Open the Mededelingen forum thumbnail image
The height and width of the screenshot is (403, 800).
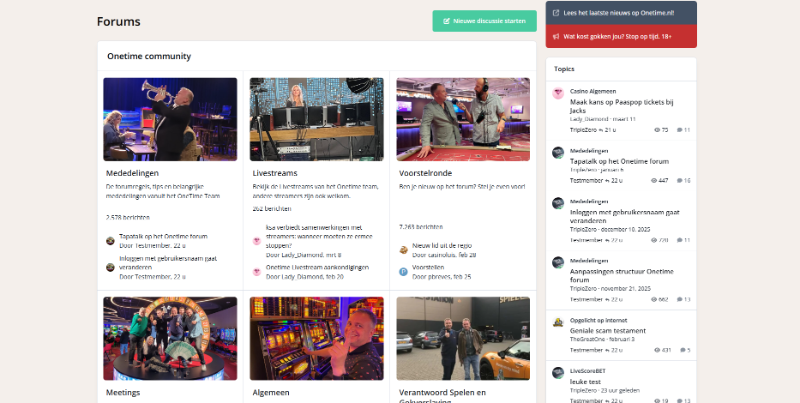170,119
